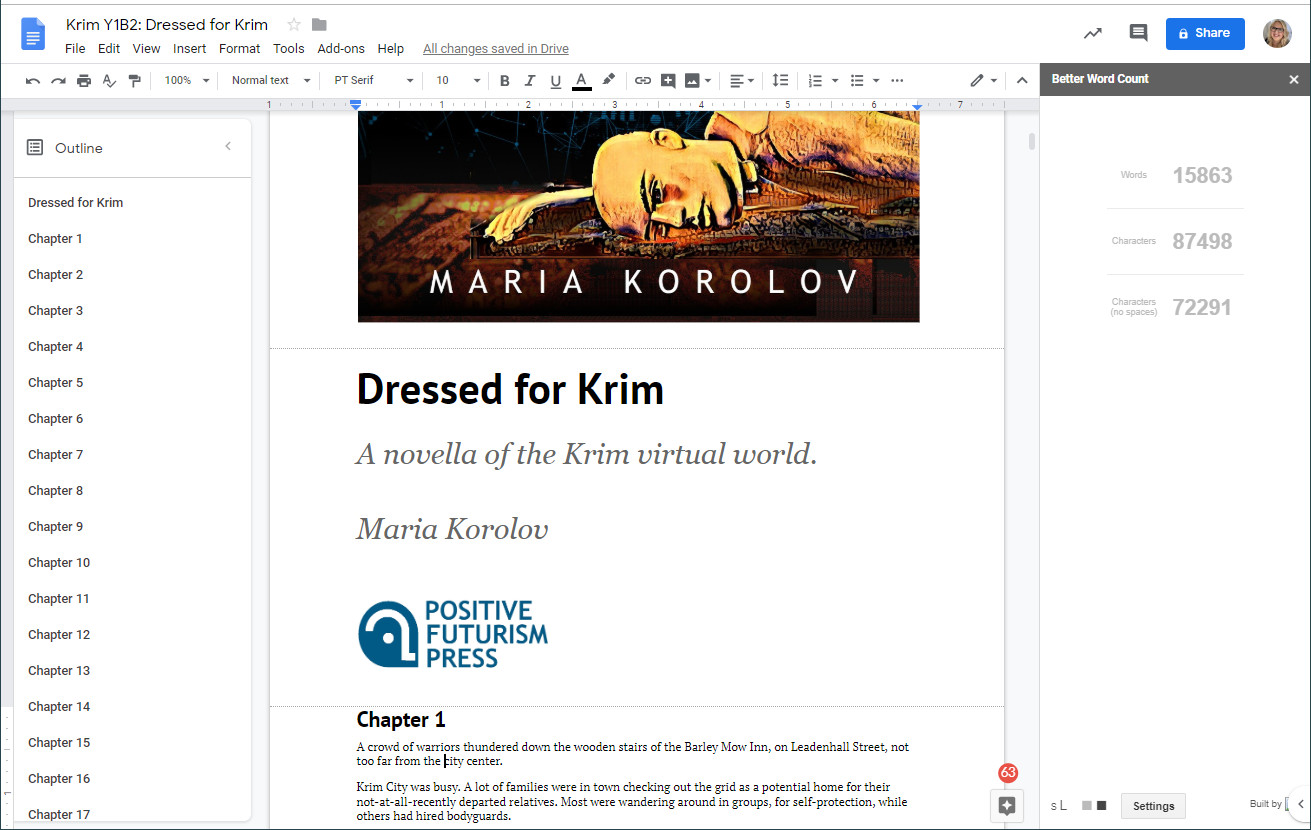Go to Chapter 1 in outline
Image resolution: width=1311 pixels, height=830 pixels.
click(55, 239)
